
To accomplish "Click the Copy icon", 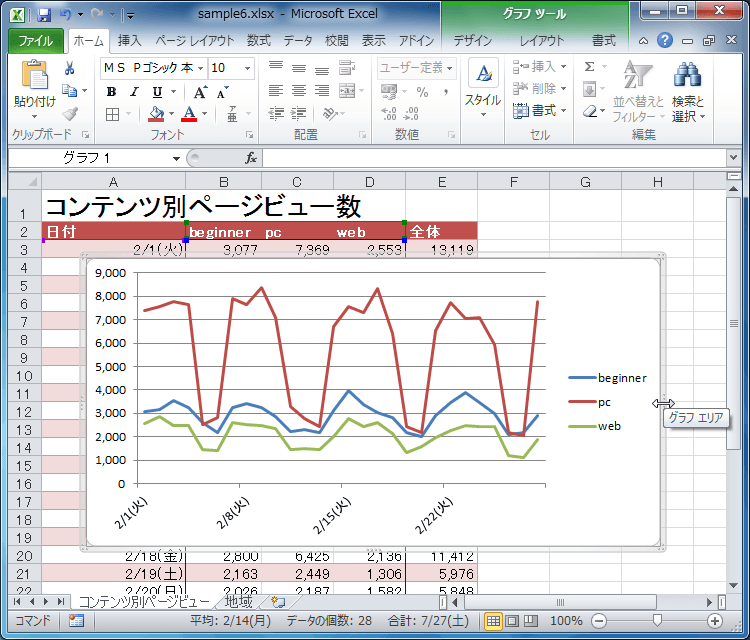I will [x=70, y=90].
